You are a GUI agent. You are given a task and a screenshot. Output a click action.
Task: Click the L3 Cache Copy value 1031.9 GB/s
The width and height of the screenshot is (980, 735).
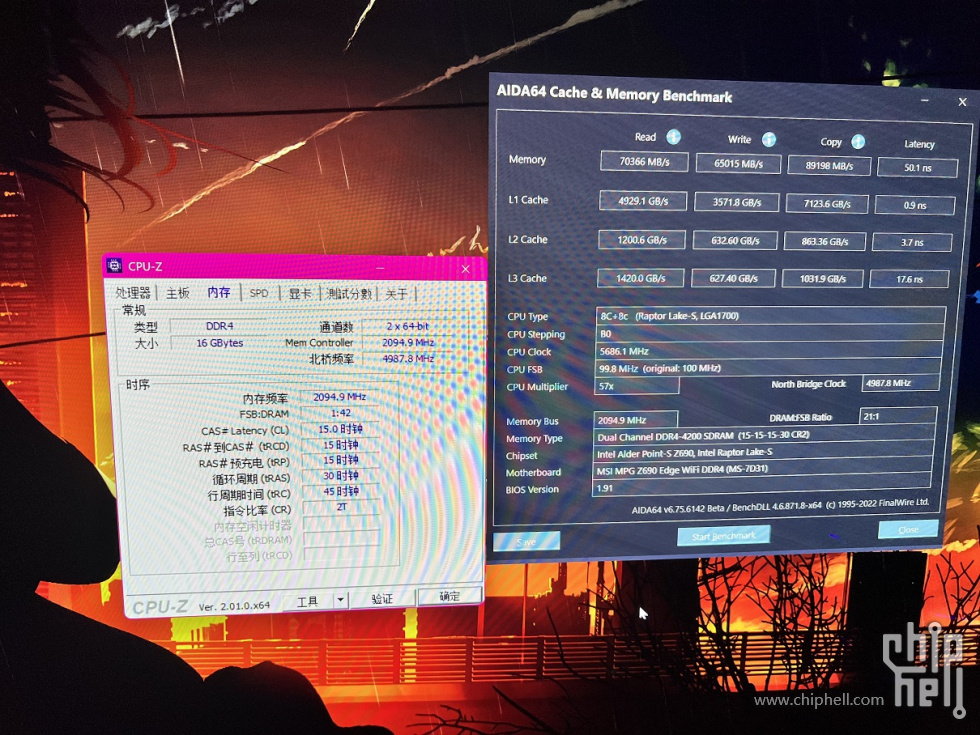tap(822, 279)
